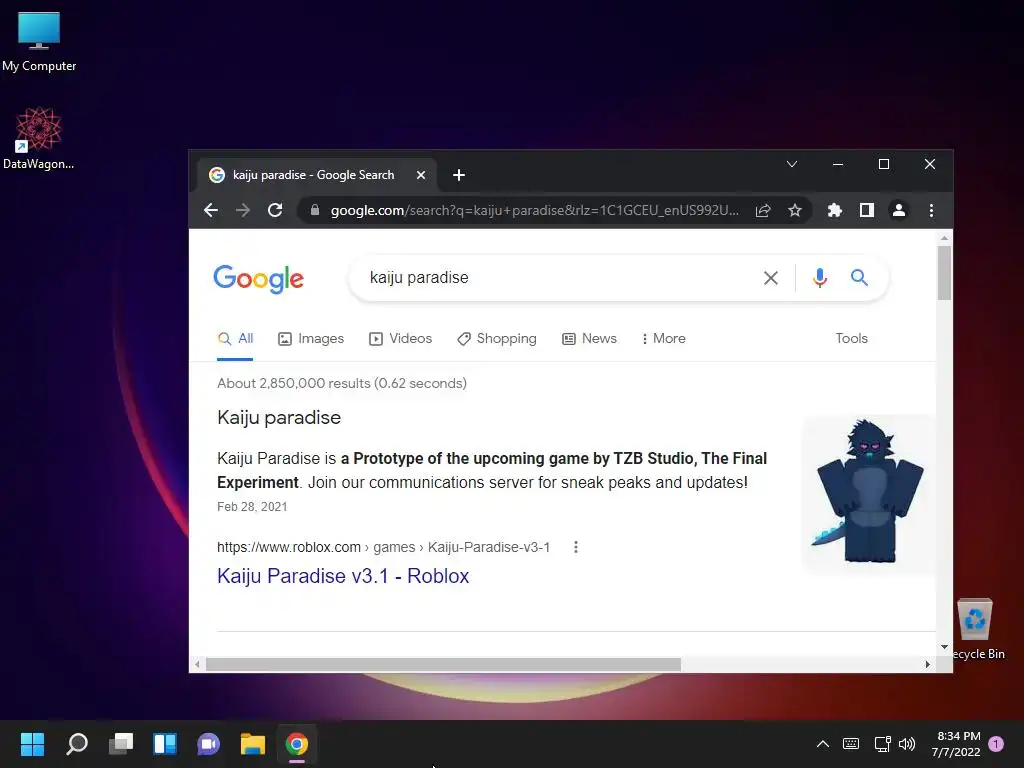This screenshot has height=768, width=1024.
Task: Click the forward navigation arrow in Chrome
Action: coord(243,210)
